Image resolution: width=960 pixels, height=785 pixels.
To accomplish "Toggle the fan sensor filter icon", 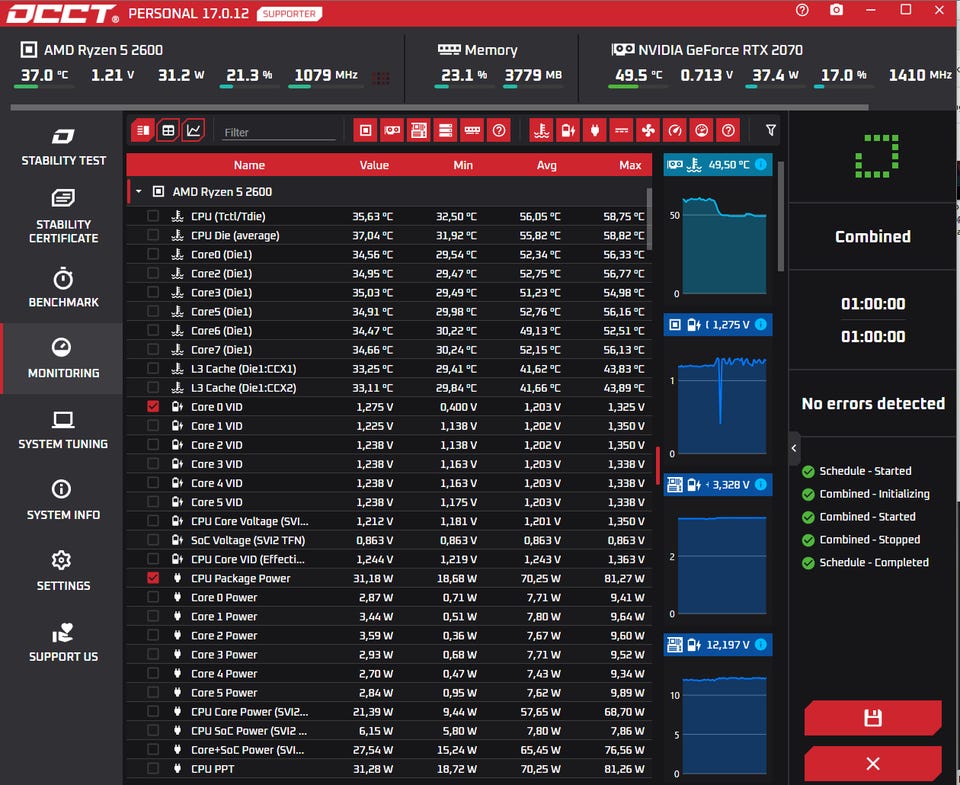I will pos(648,130).
